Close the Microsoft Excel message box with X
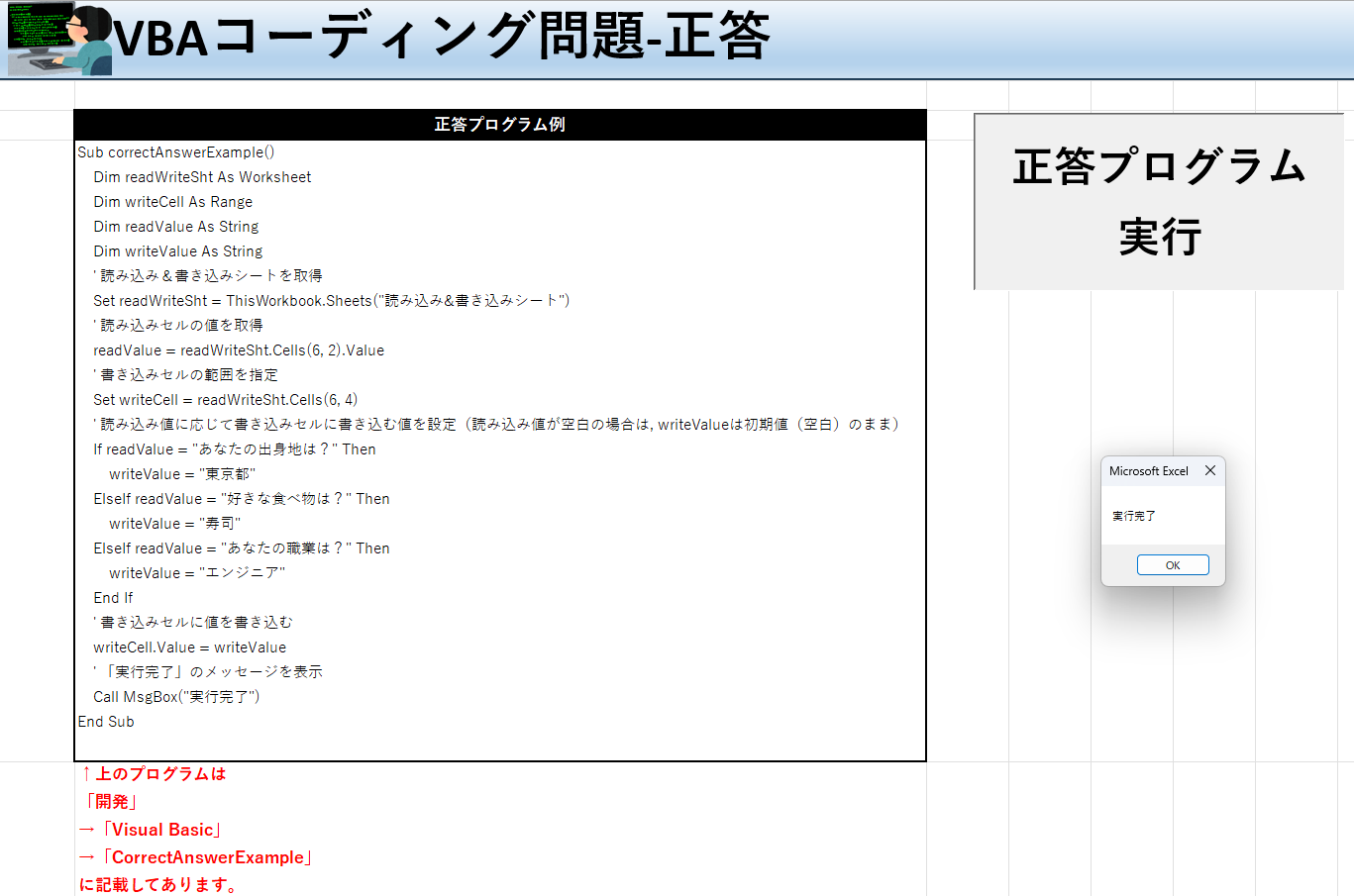Image resolution: width=1354 pixels, height=896 pixels. (1209, 471)
